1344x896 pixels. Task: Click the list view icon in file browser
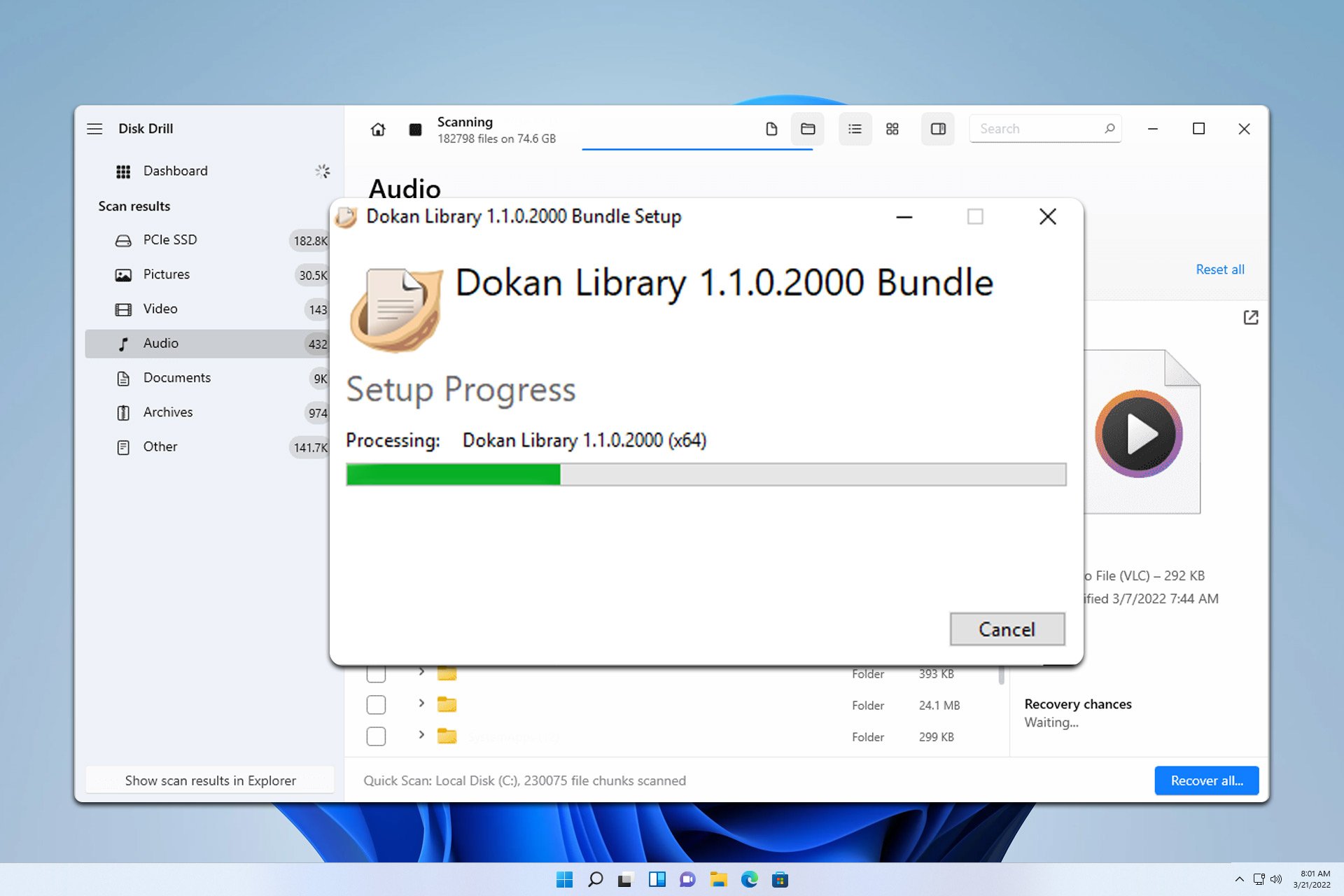pos(854,128)
